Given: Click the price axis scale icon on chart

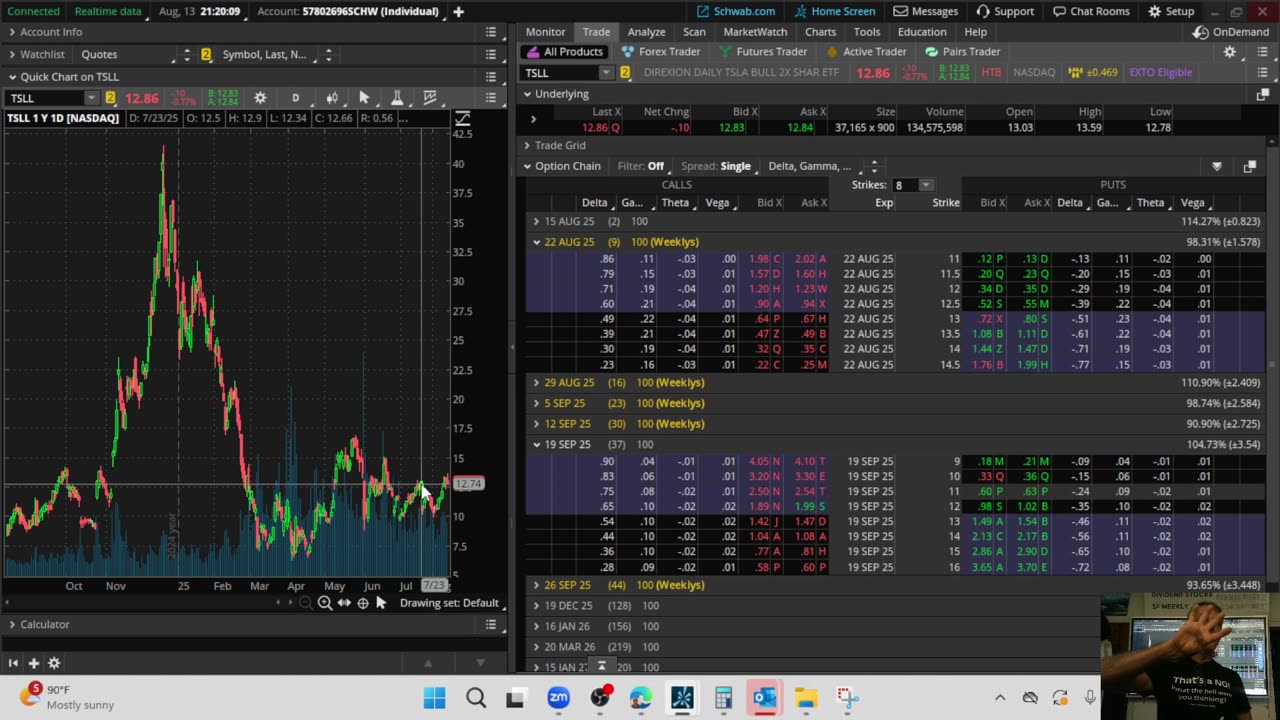Looking at the screenshot, I should pos(462,119).
